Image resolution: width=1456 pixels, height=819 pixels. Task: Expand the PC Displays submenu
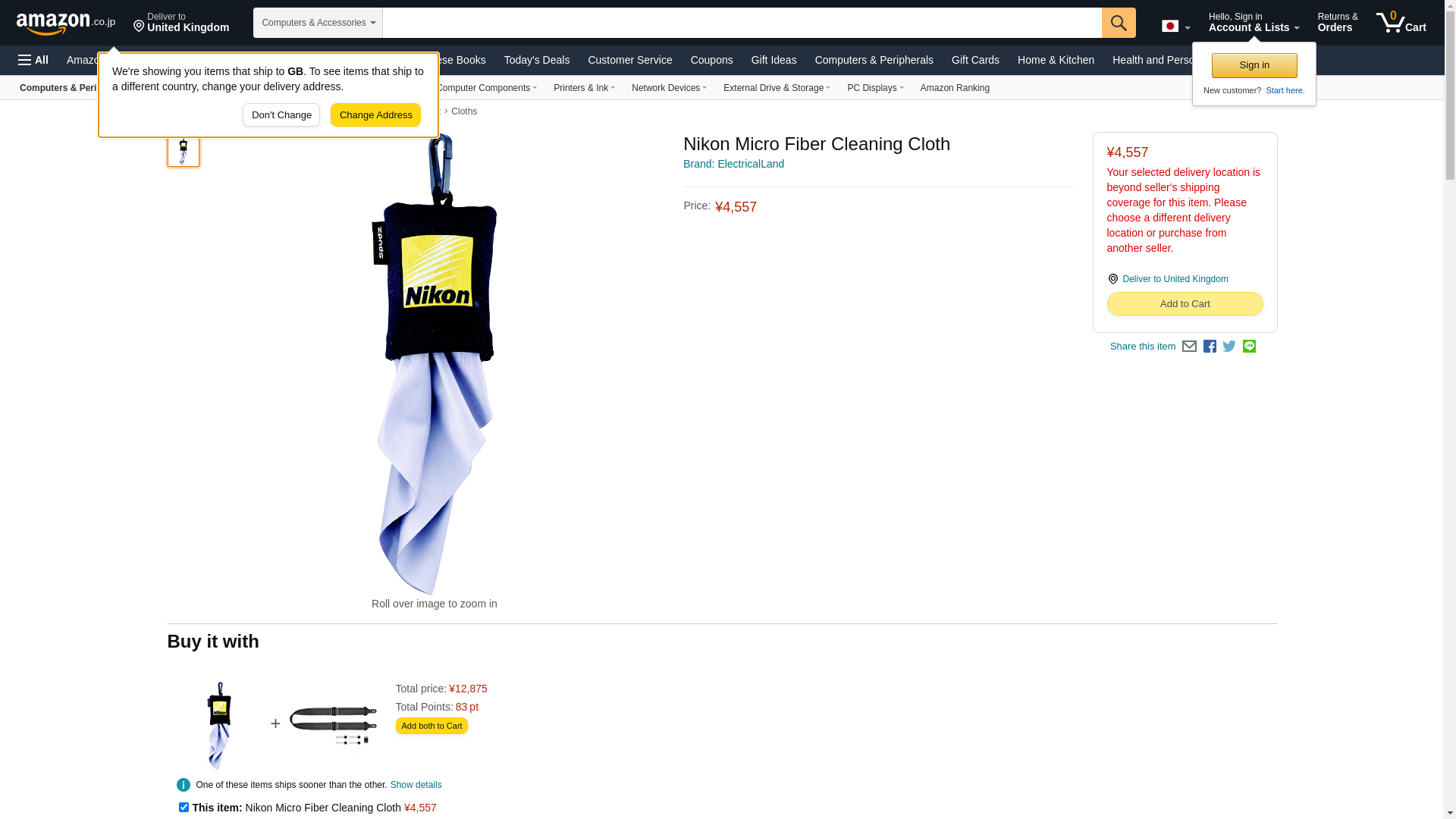coord(875,88)
